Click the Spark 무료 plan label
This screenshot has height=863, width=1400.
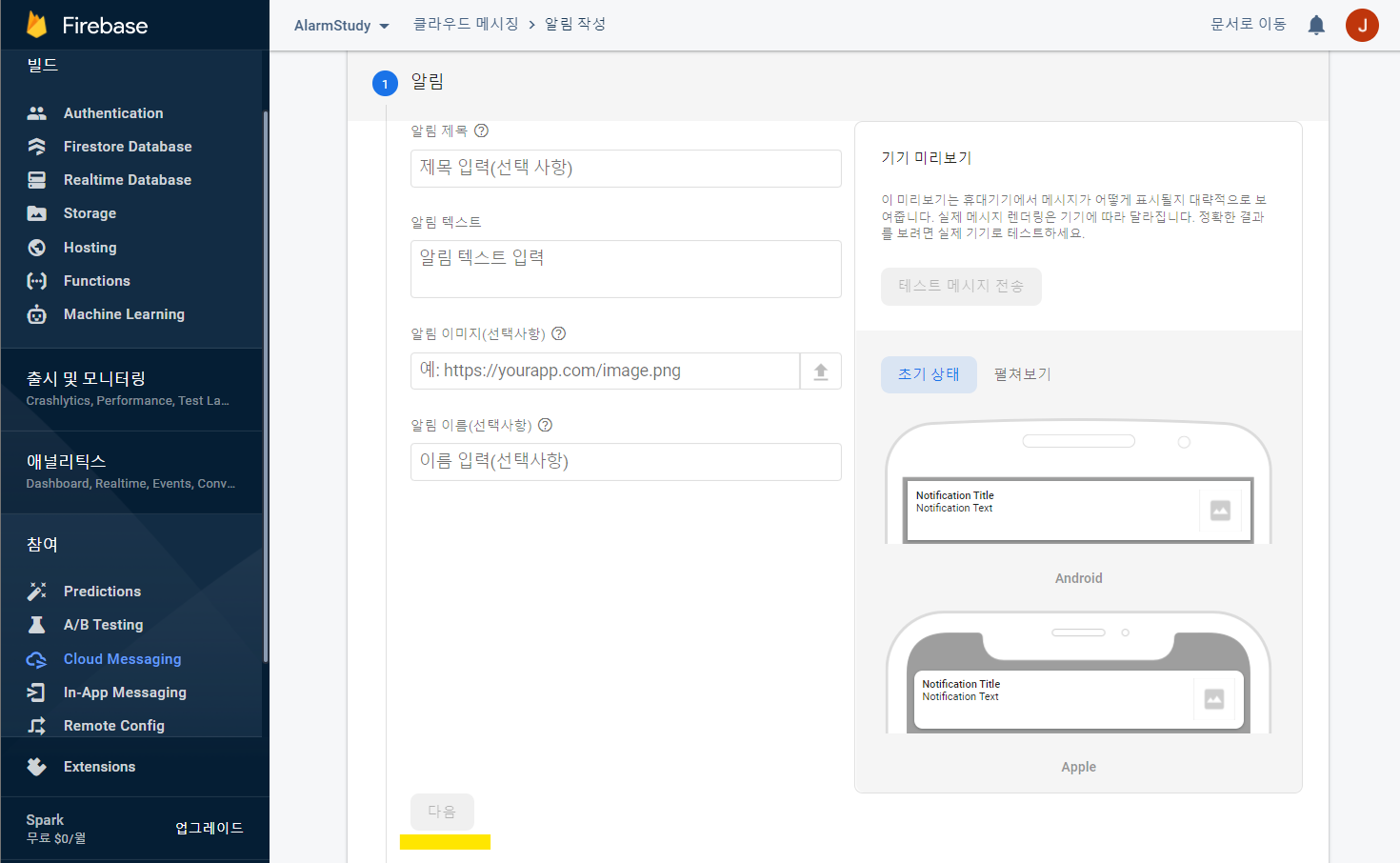tap(56, 829)
